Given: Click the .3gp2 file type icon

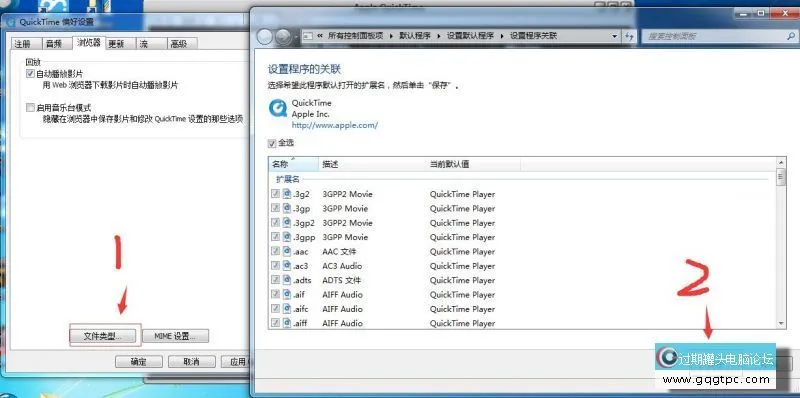Looking at the screenshot, I should coord(287,222).
